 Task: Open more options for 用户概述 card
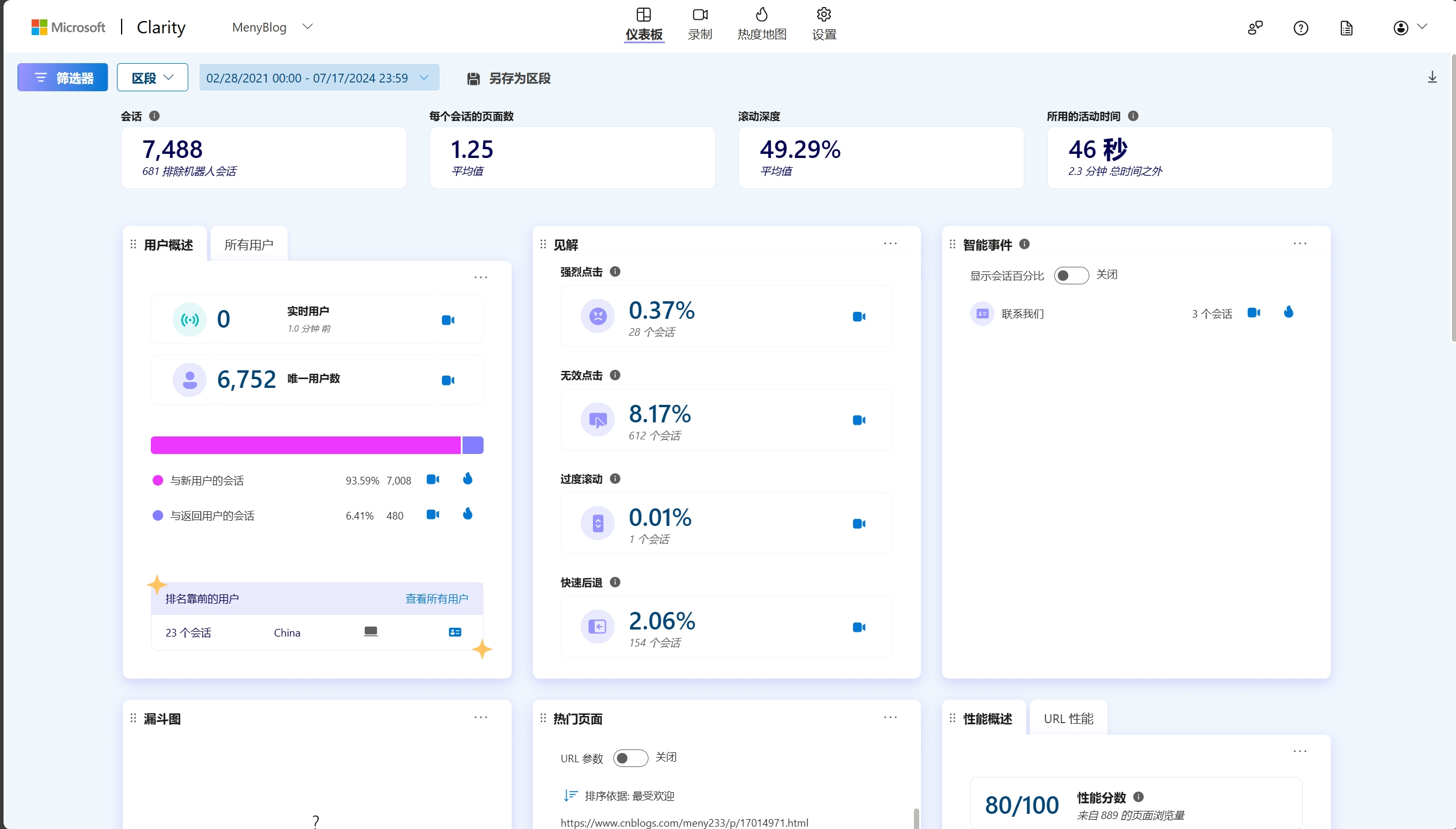481,277
